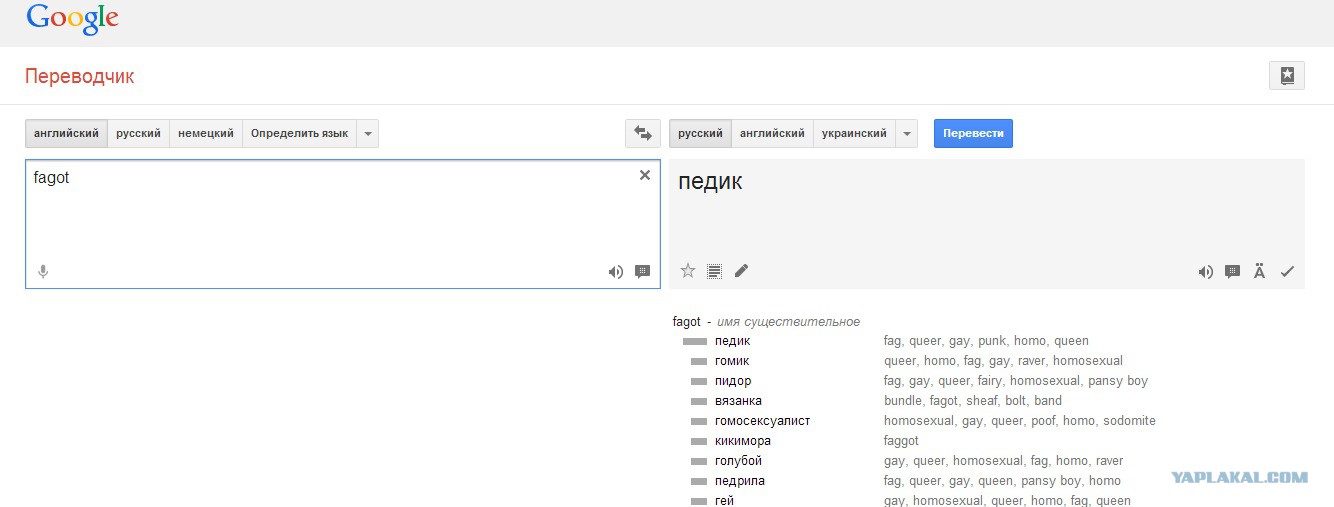Swap source and target languages

coord(643,133)
